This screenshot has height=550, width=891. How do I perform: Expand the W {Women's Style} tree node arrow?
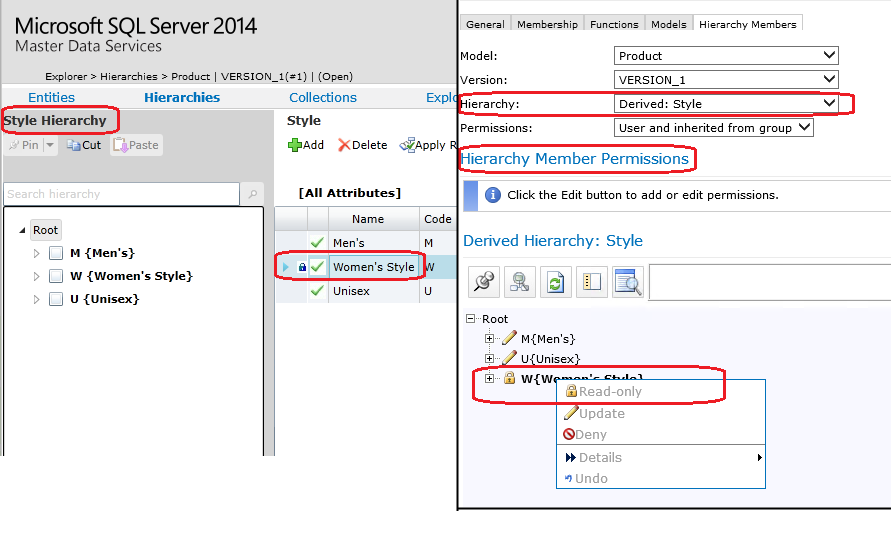36,276
